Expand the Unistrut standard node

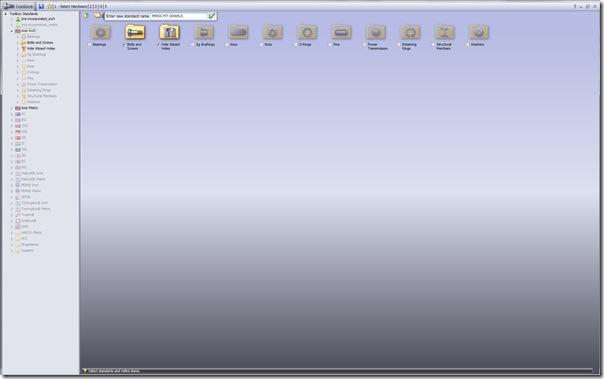coord(12,221)
